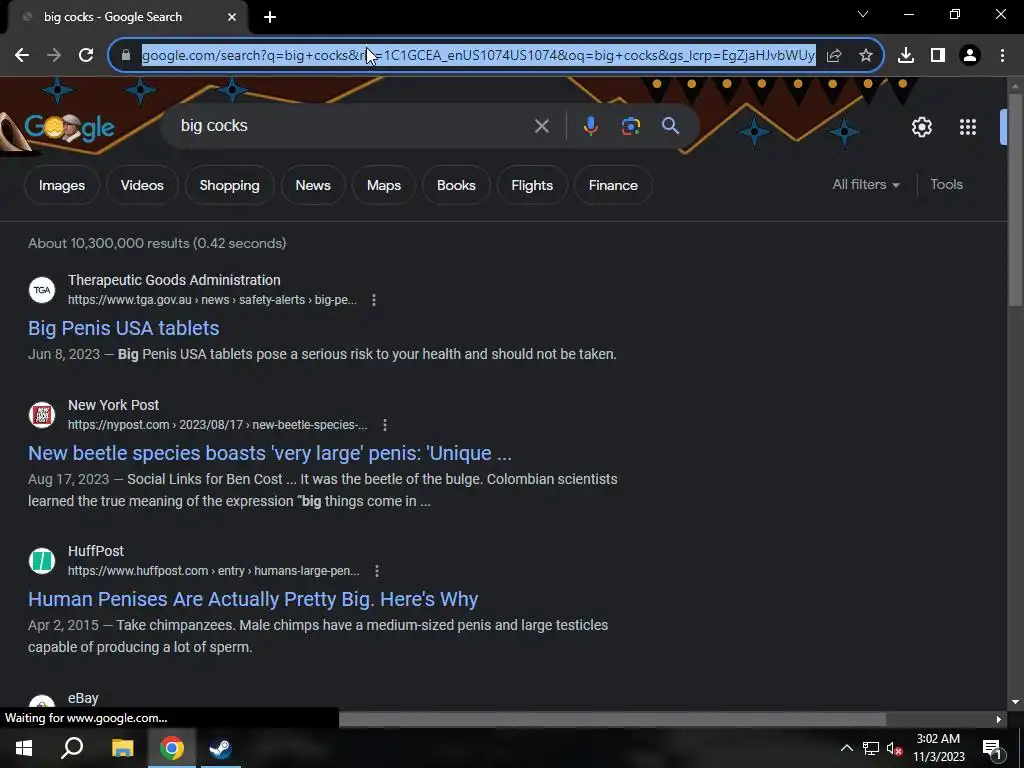Bookmark this tab with the star icon
The height and width of the screenshot is (768, 1024).
tap(866, 56)
